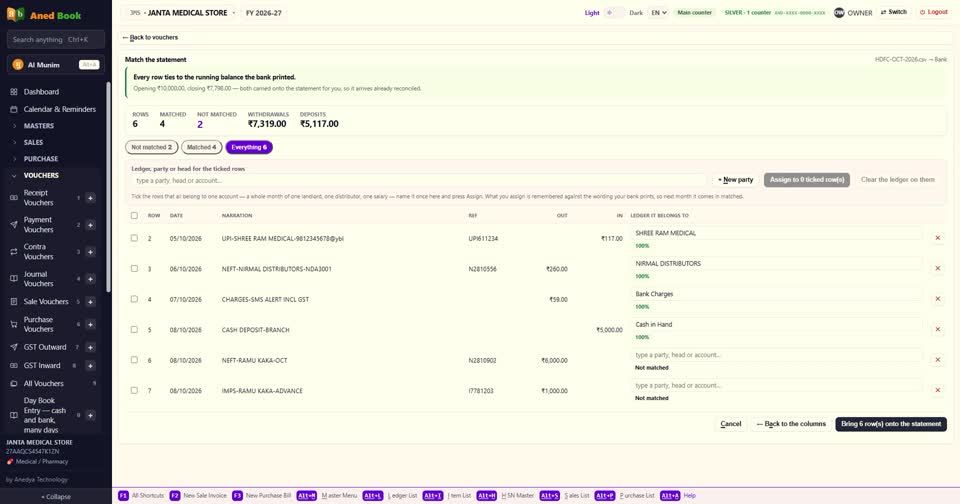
Task: Open the FY 2026-27 year selector
Action: click(x=264, y=12)
